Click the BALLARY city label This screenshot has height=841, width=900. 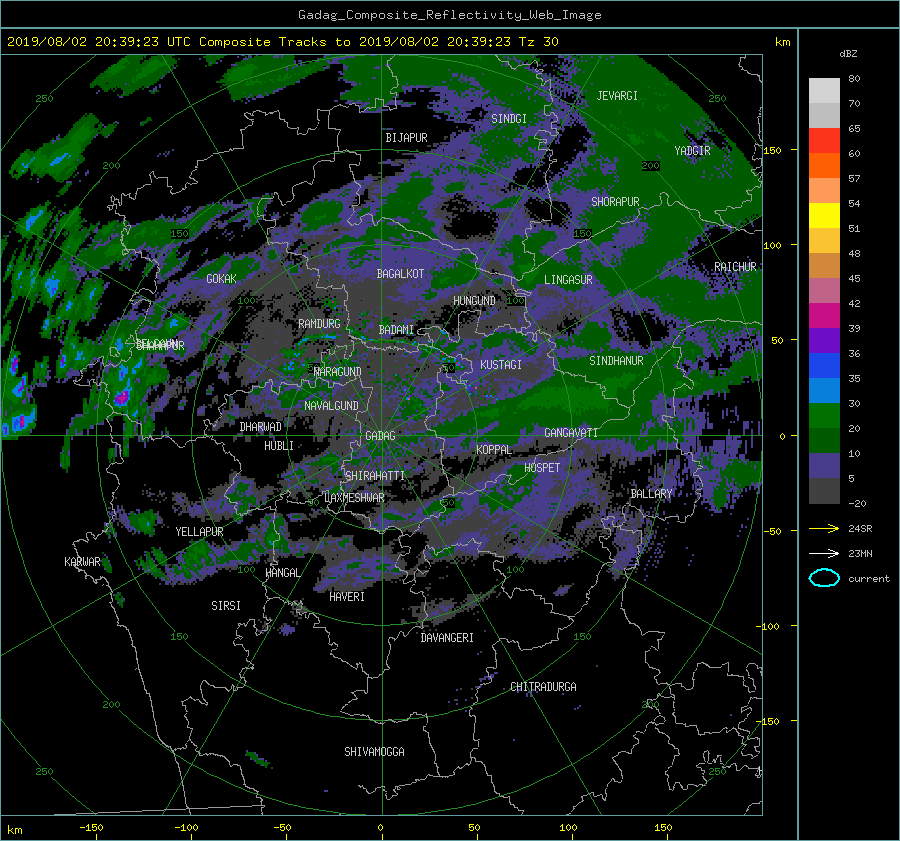(x=651, y=494)
